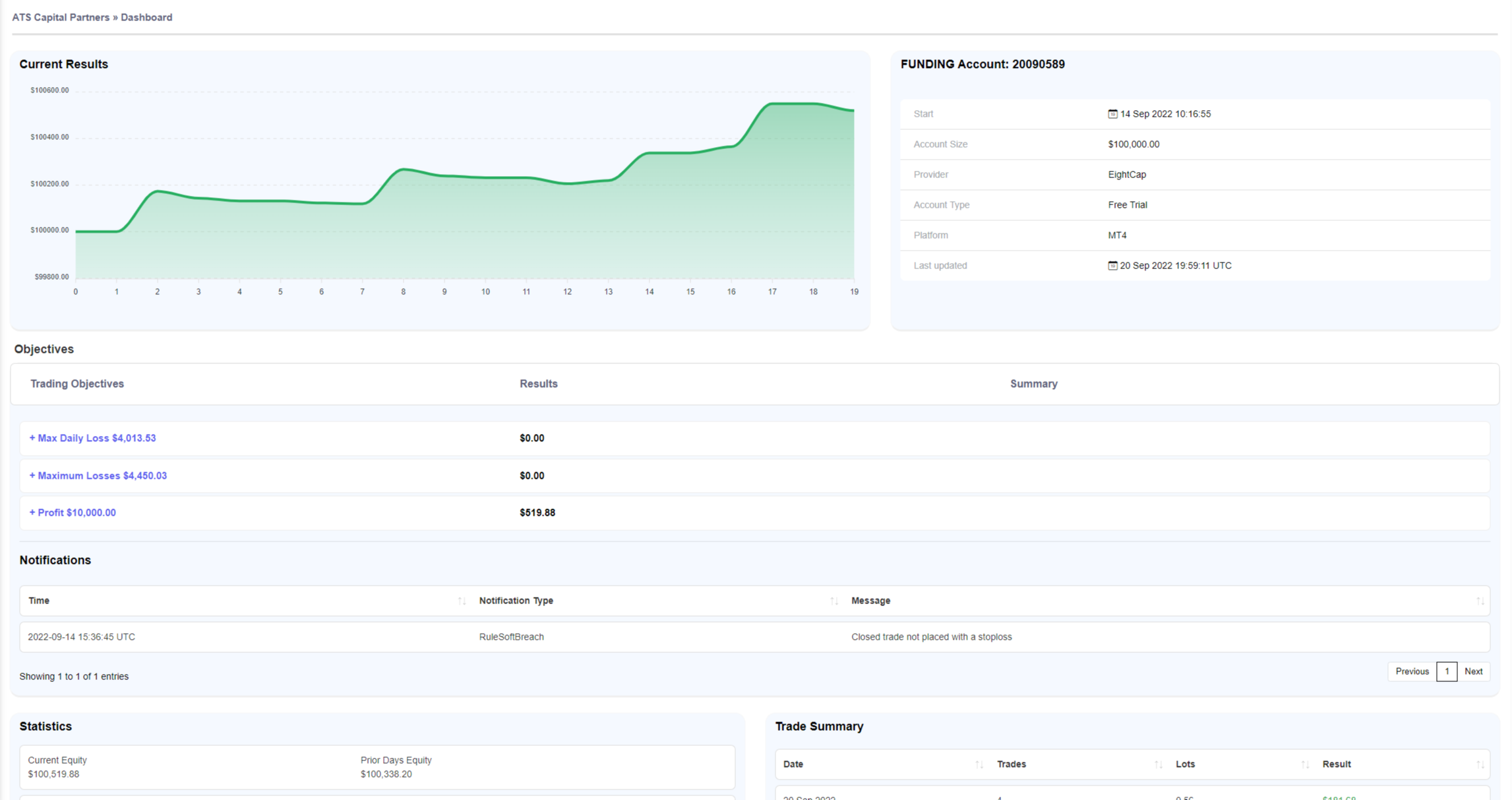
Task: Select the Dashboard breadcrumb
Action: point(146,17)
